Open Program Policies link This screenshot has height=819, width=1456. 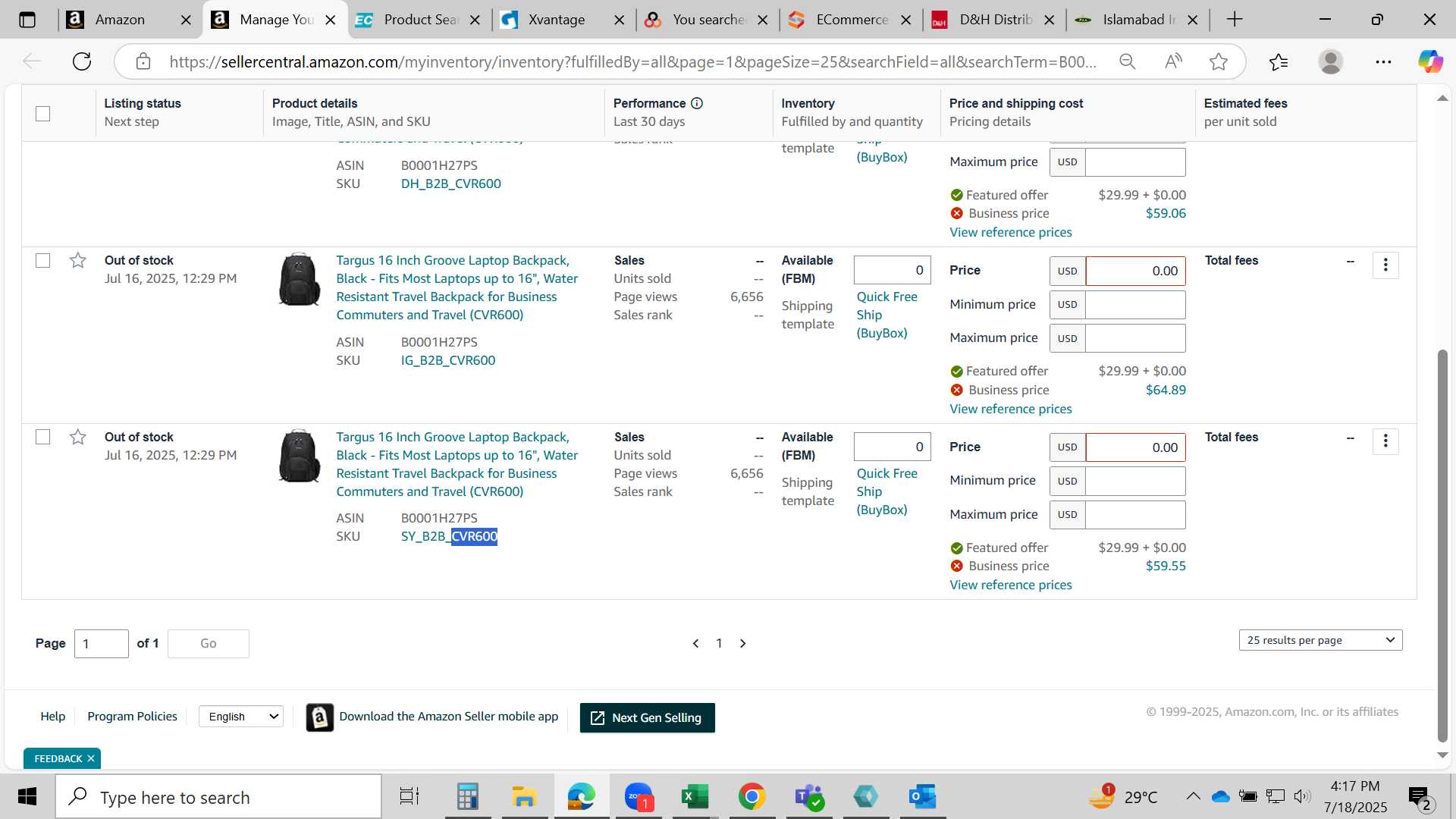tap(132, 717)
